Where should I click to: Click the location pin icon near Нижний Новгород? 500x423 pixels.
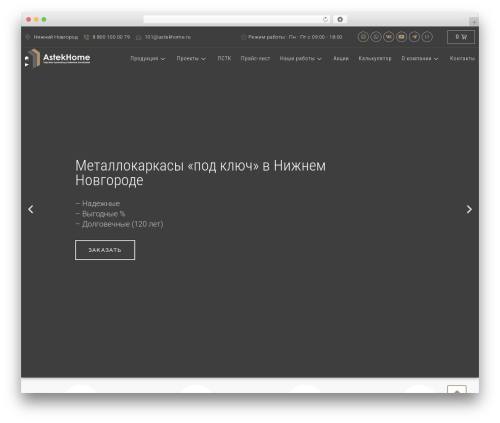(x=28, y=37)
